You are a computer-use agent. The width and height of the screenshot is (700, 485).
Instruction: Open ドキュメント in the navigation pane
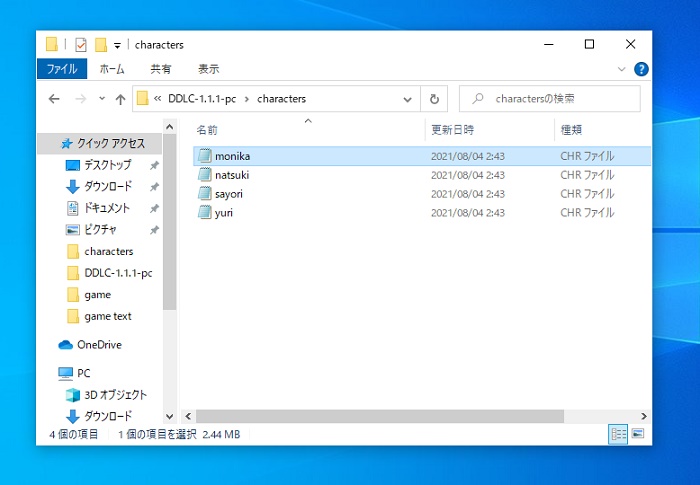(x=107, y=208)
